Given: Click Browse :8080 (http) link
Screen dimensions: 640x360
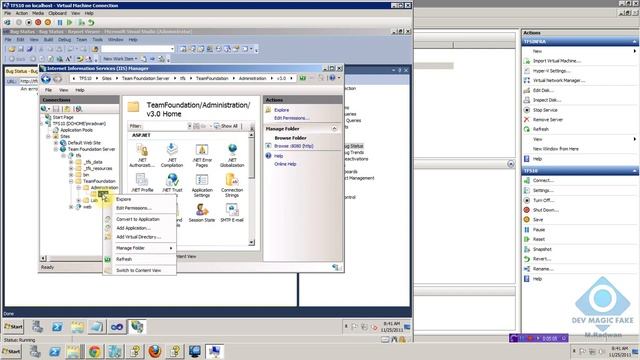Looking at the screenshot, I should click(x=294, y=146).
